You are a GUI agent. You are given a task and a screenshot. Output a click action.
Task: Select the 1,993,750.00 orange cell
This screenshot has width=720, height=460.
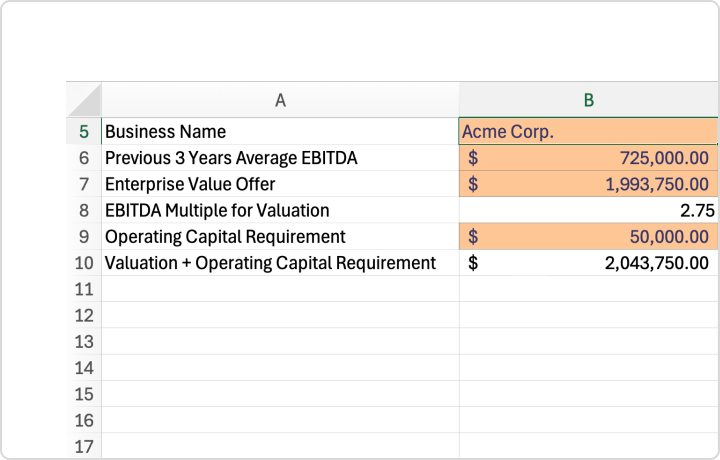click(x=588, y=184)
